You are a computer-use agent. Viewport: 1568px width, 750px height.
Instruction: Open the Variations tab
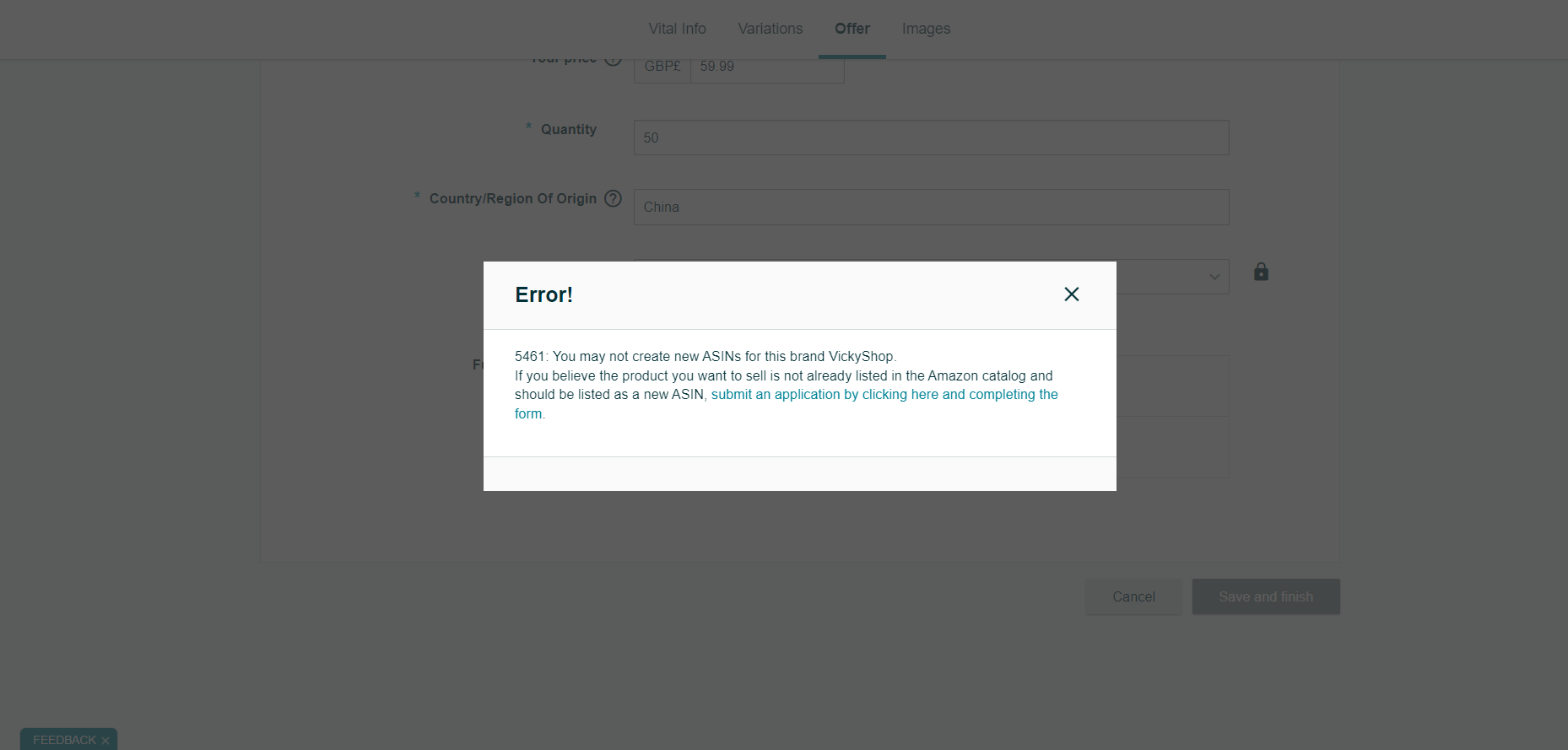coord(770,29)
